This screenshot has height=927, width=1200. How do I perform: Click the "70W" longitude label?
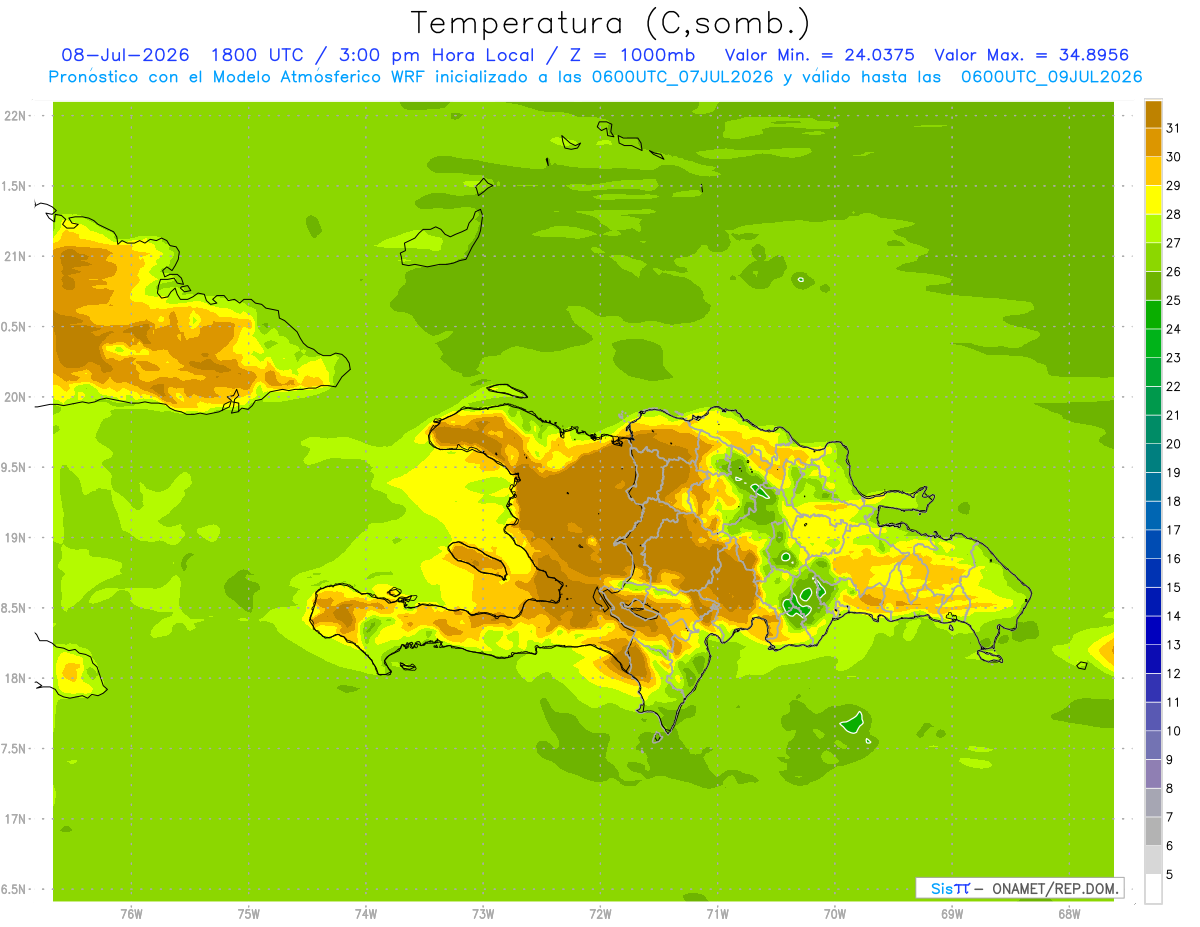[835, 914]
